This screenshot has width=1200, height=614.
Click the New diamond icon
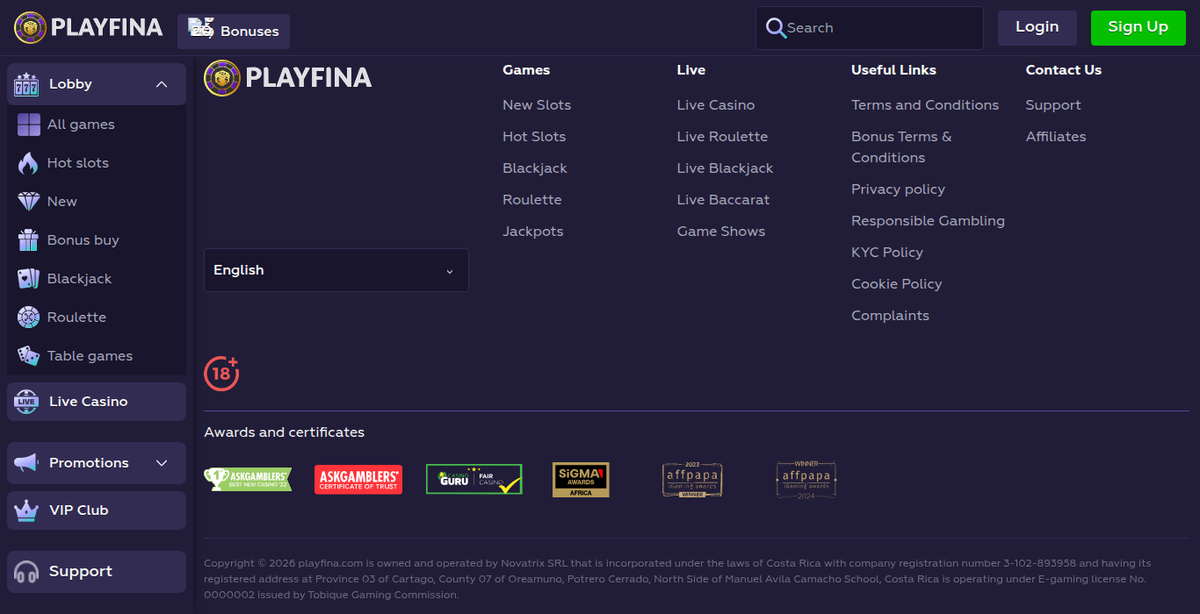point(29,202)
